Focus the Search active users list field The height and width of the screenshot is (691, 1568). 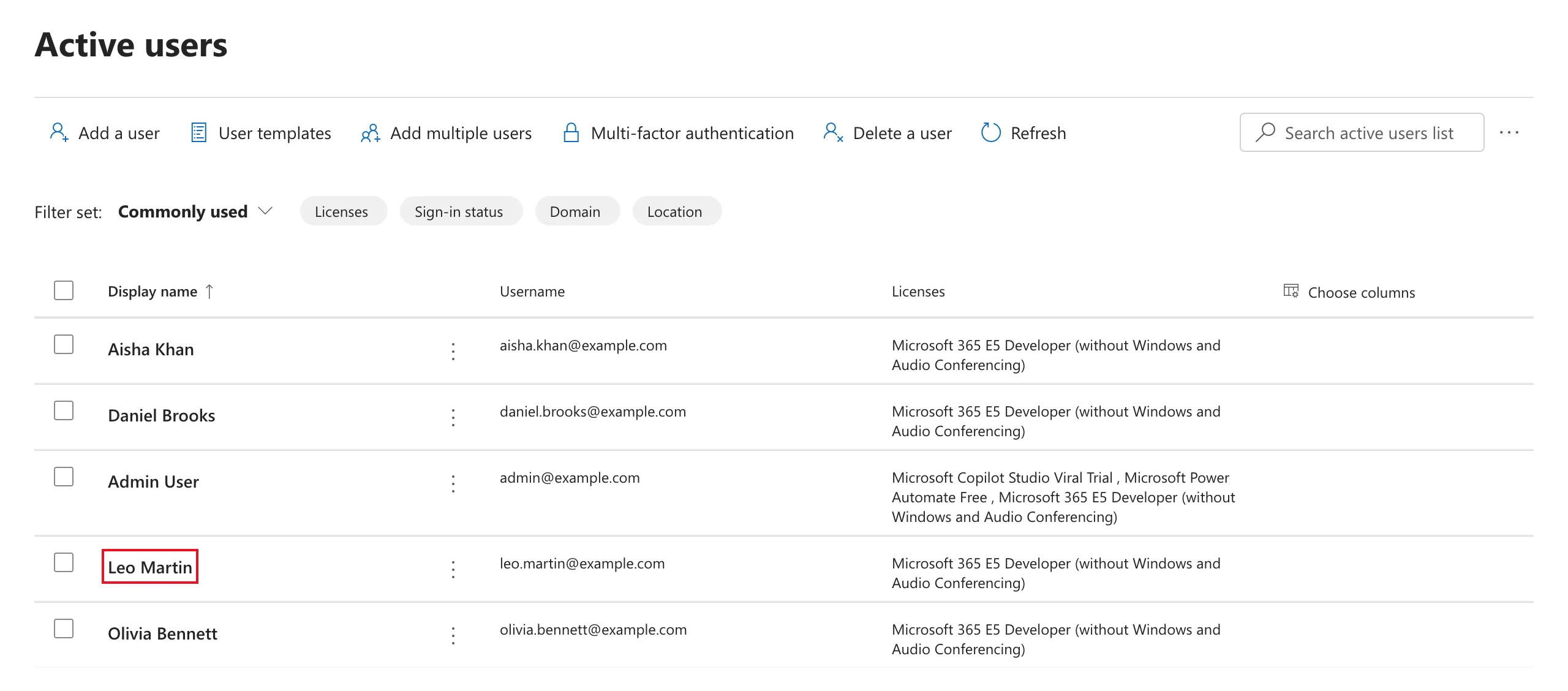coord(1362,132)
